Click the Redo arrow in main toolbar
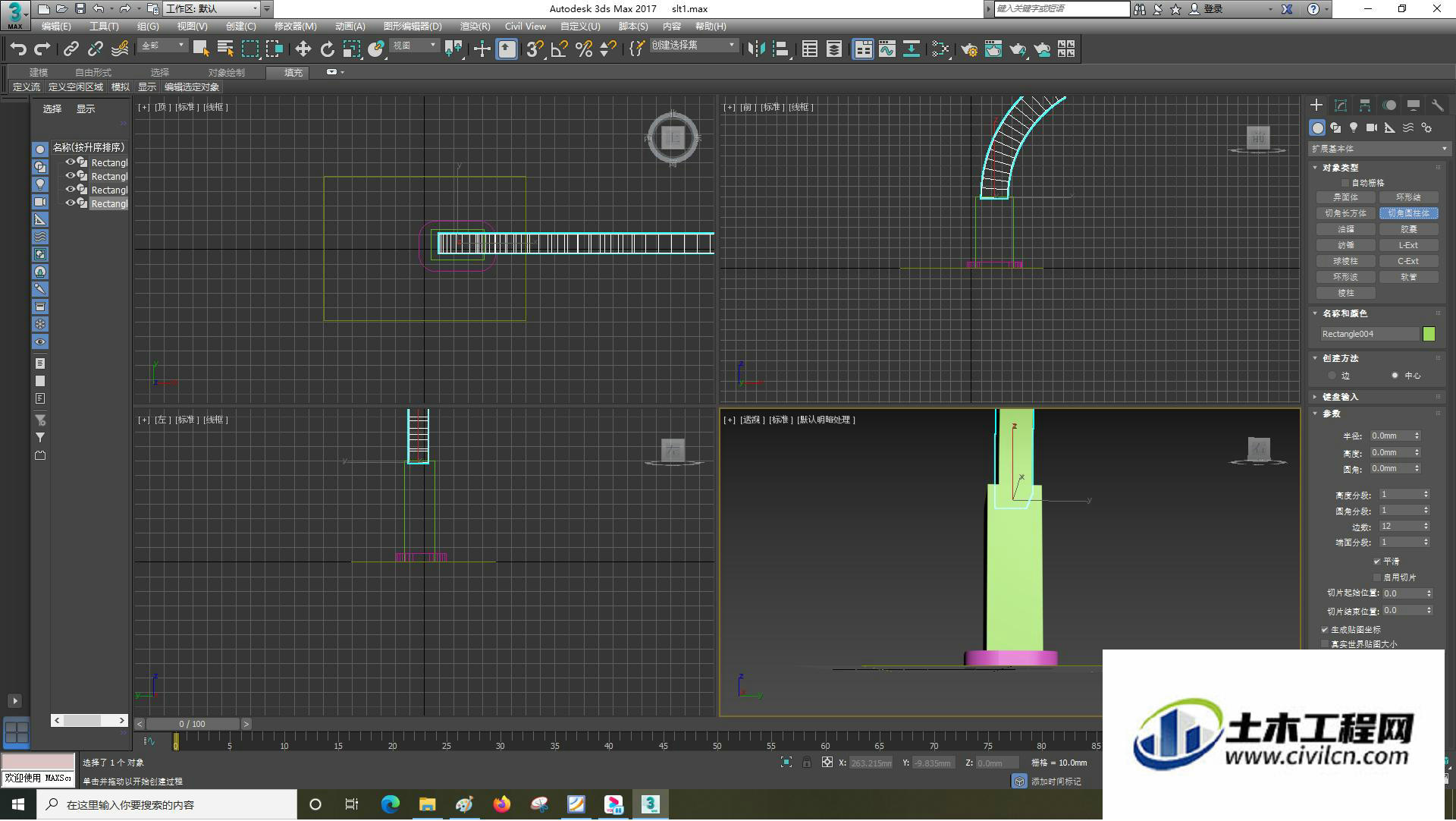This screenshot has width=1456, height=821. [42, 49]
